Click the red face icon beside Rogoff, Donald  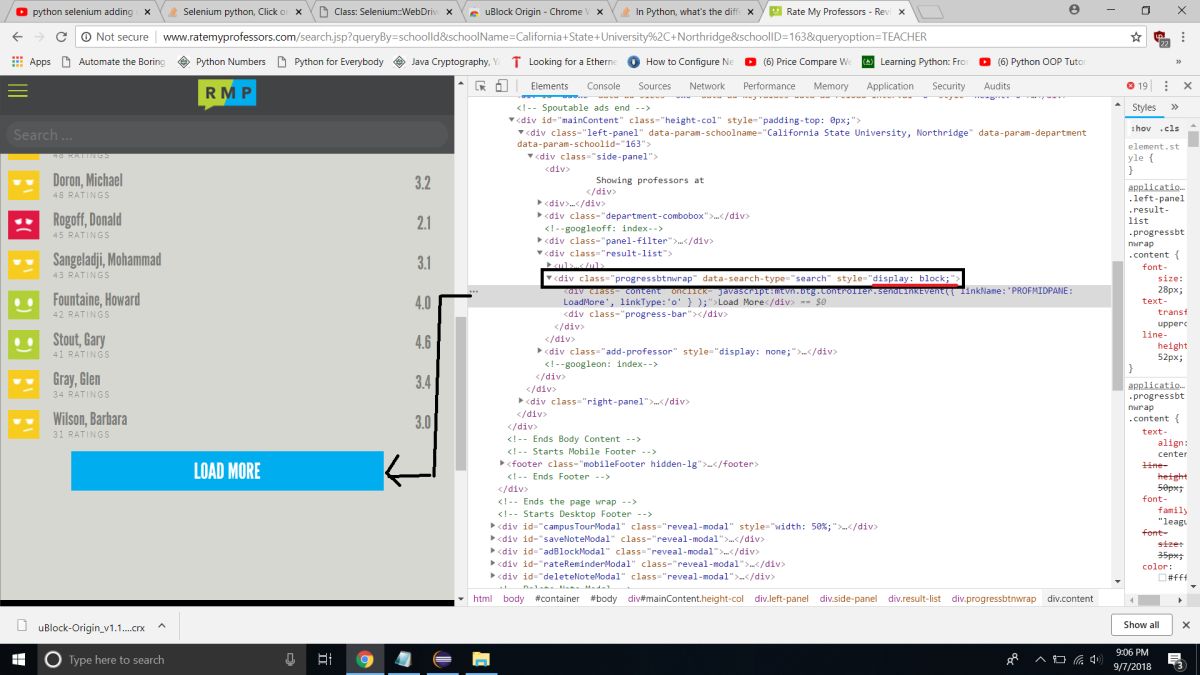coord(23,225)
